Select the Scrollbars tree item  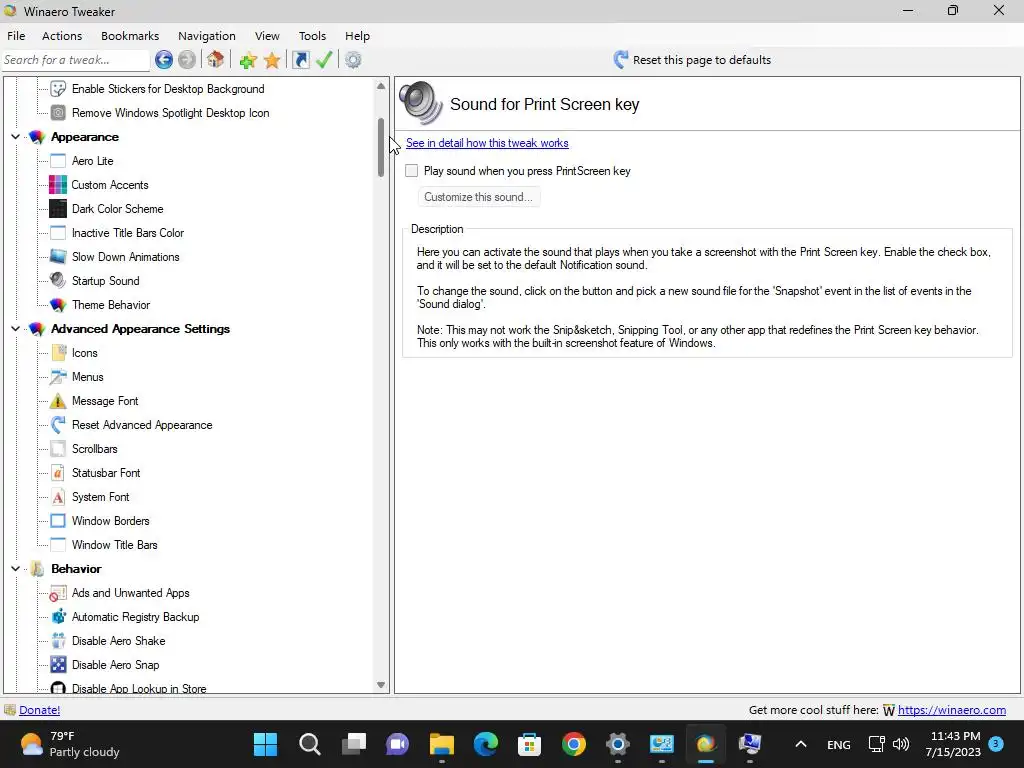click(95, 449)
